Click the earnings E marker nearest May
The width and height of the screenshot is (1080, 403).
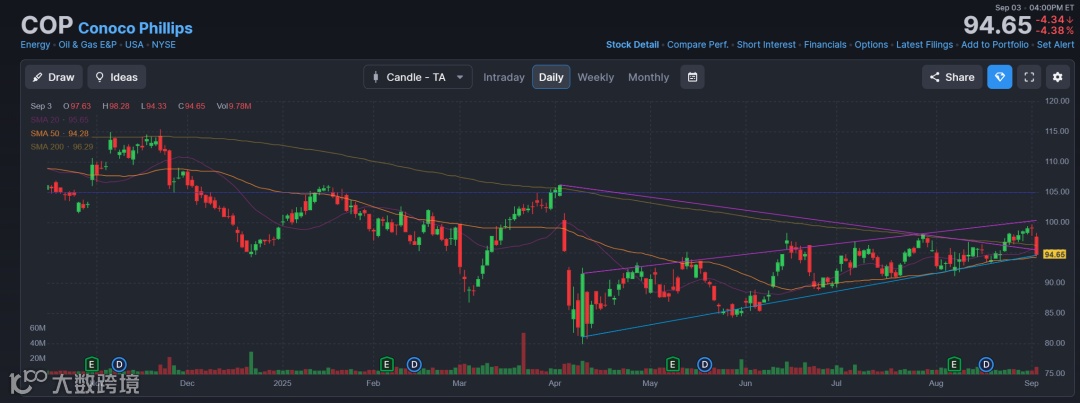click(673, 364)
